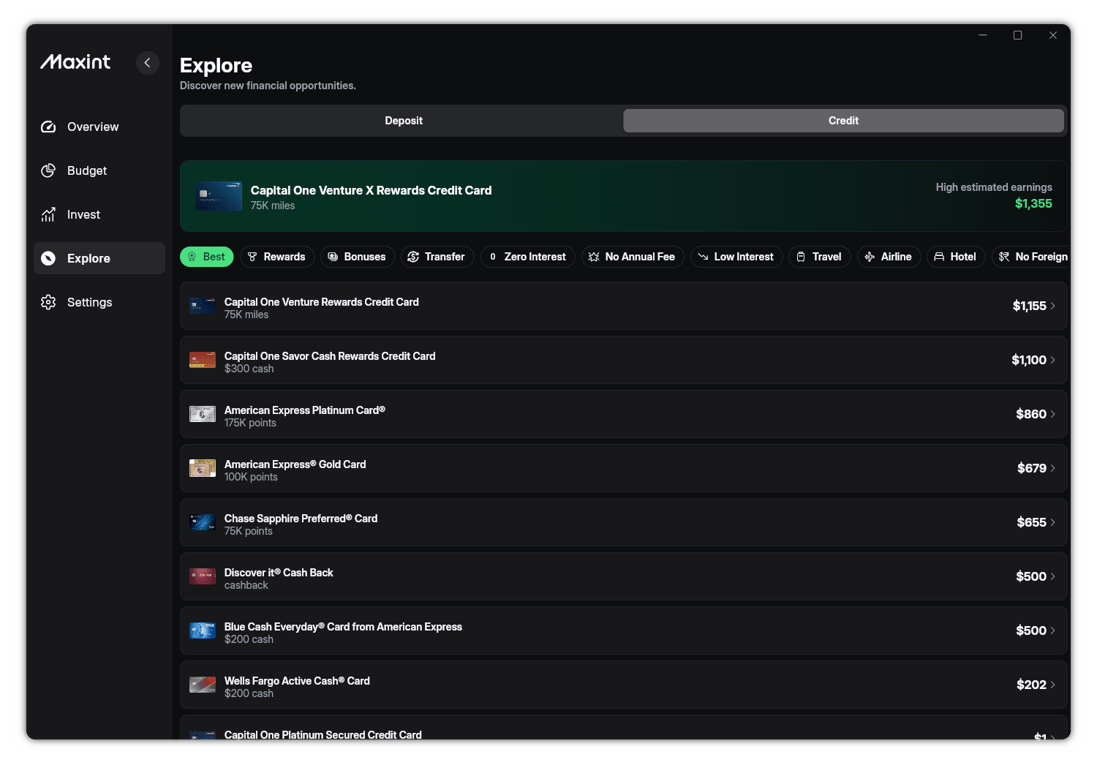This screenshot has height=768, width=1097.
Task: Click the Blue Cash Everyday card thumbnail
Action: [x=202, y=630]
